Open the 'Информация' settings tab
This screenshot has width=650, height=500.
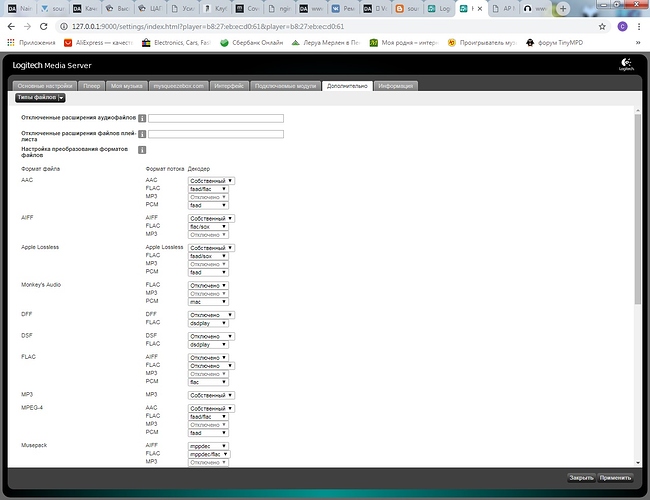pos(396,86)
